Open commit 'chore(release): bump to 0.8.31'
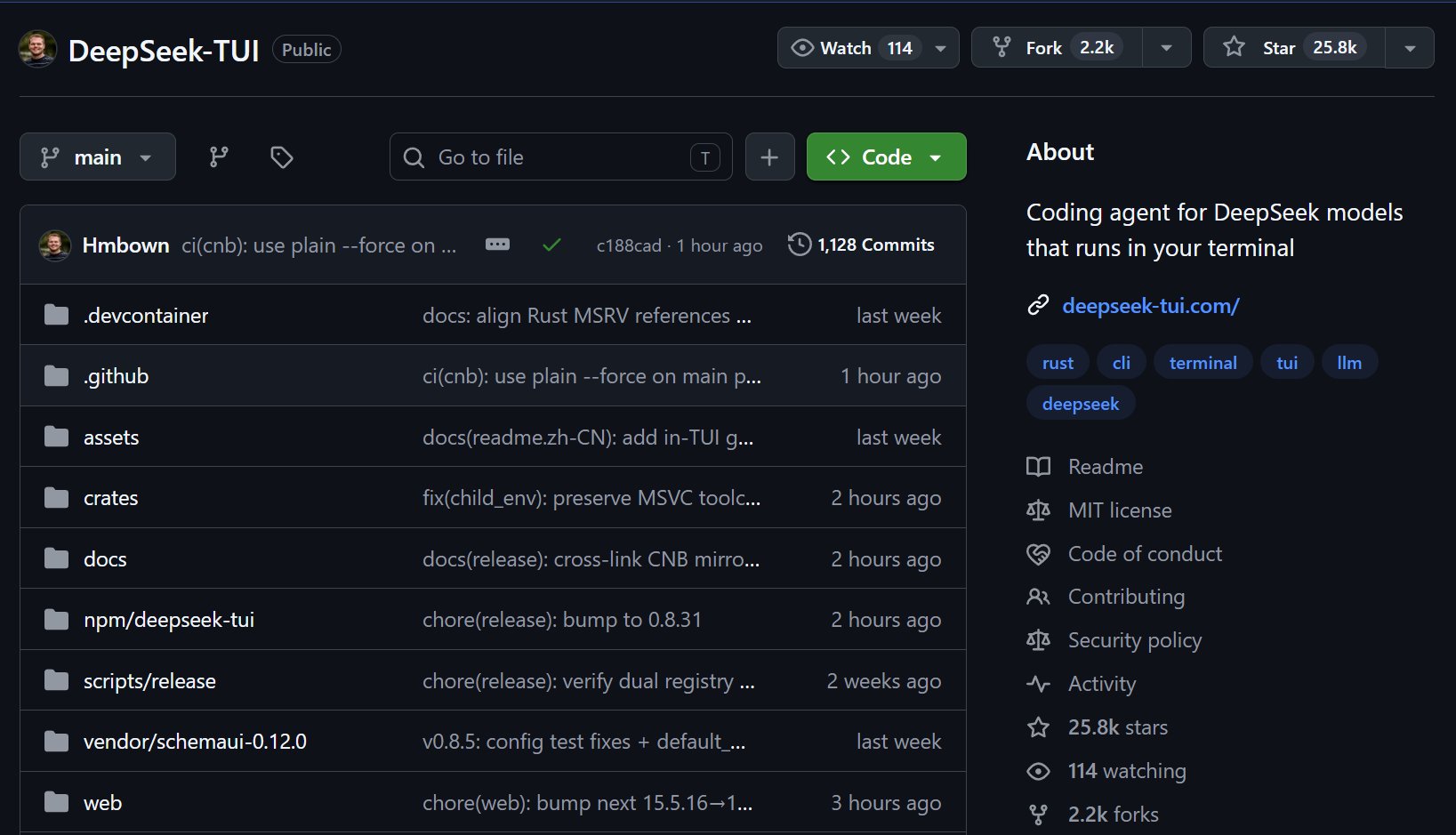Image resolution: width=1456 pixels, height=835 pixels. [562, 620]
